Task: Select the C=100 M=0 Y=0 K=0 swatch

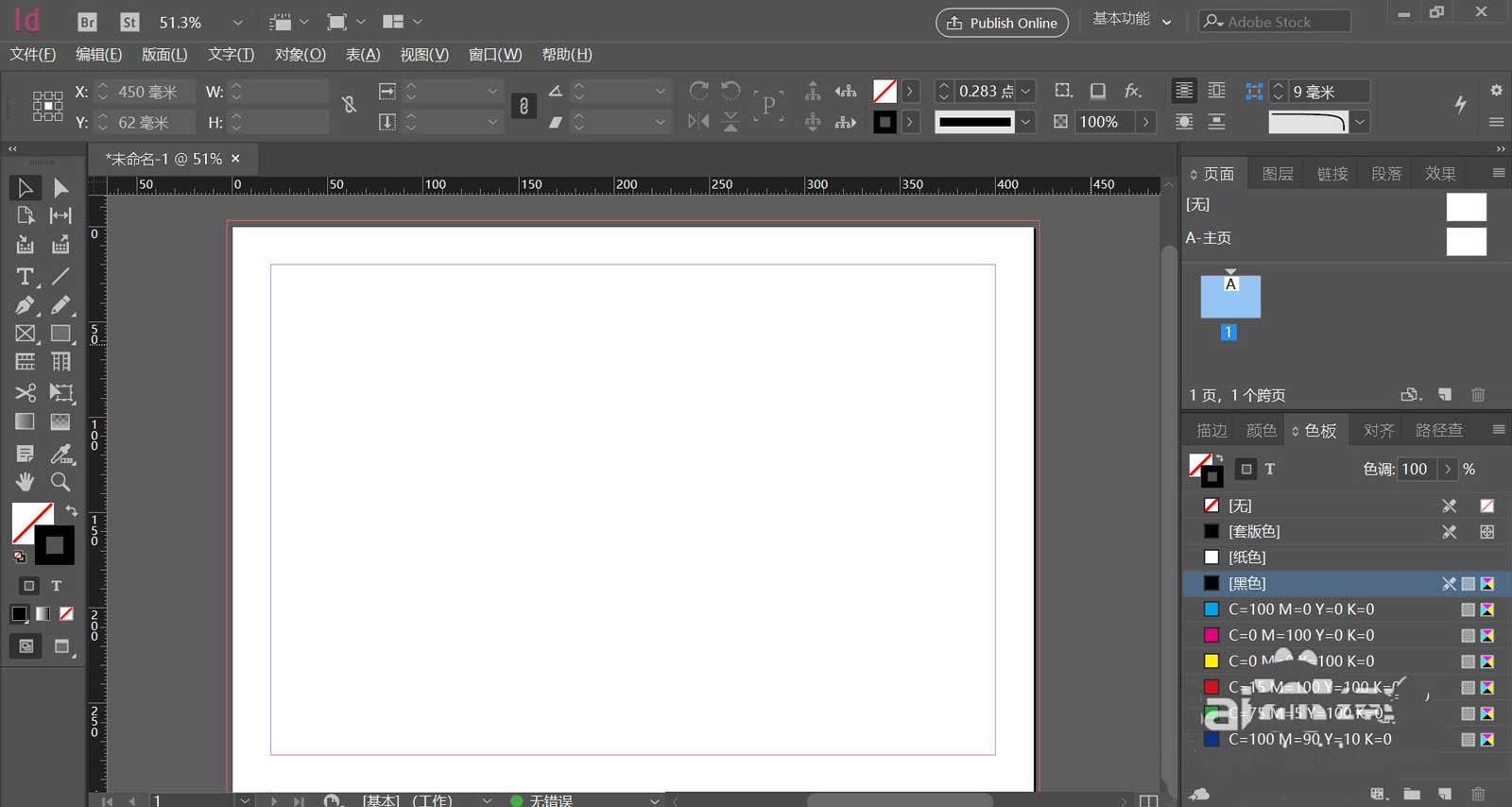Action: [1301, 610]
